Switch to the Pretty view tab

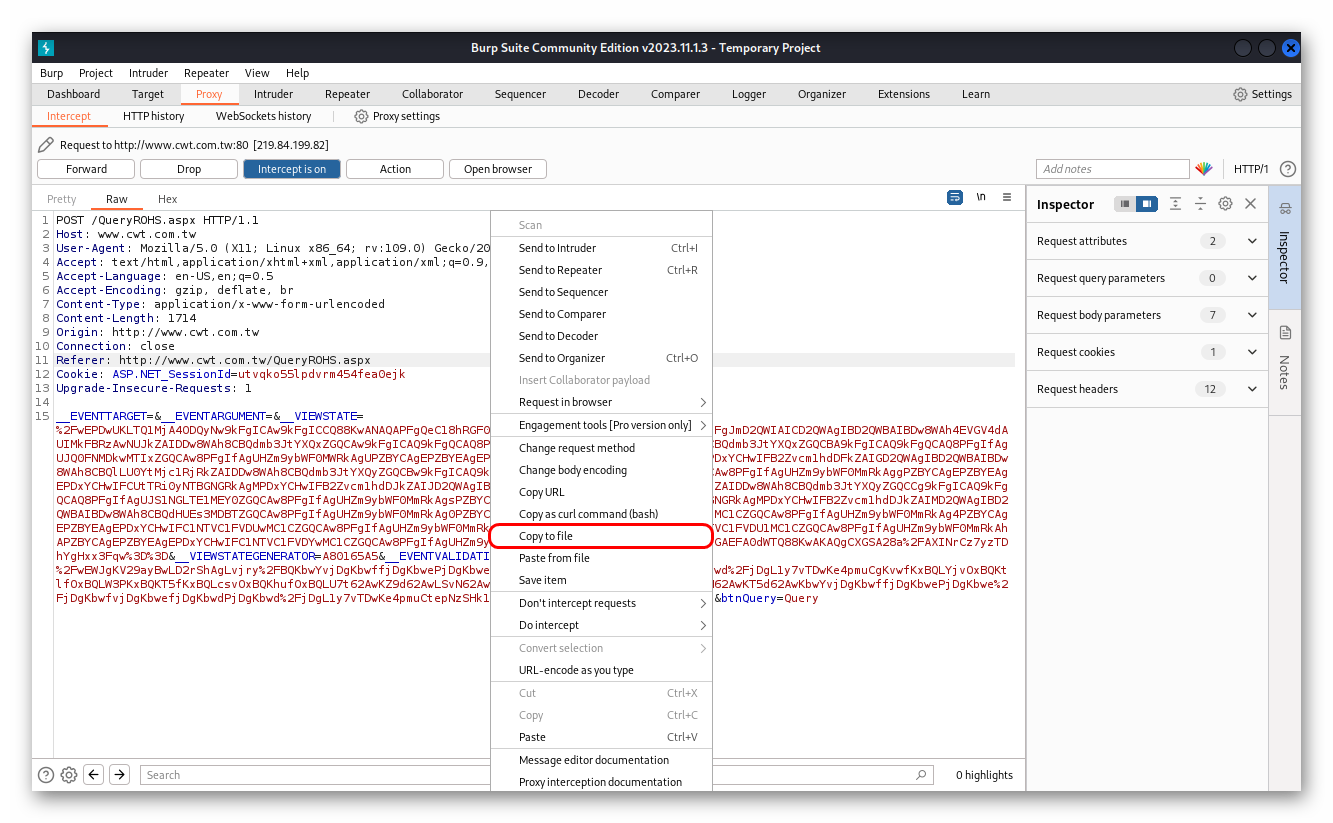(x=62, y=199)
